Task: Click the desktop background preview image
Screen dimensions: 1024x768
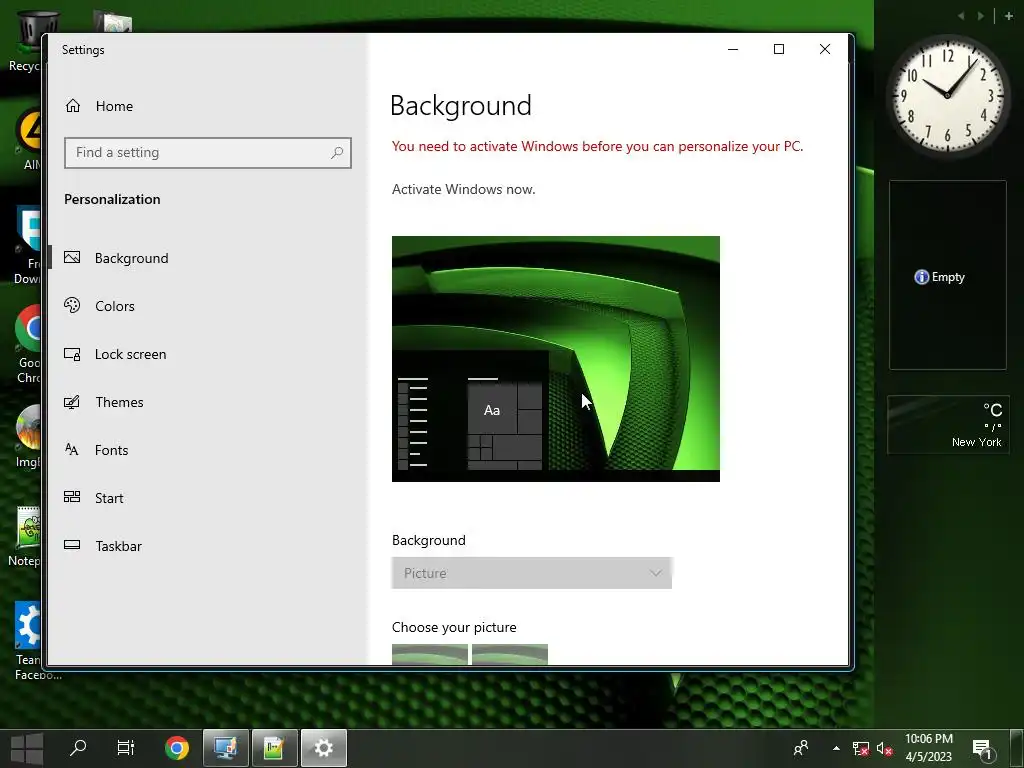Action: coord(556,359)
